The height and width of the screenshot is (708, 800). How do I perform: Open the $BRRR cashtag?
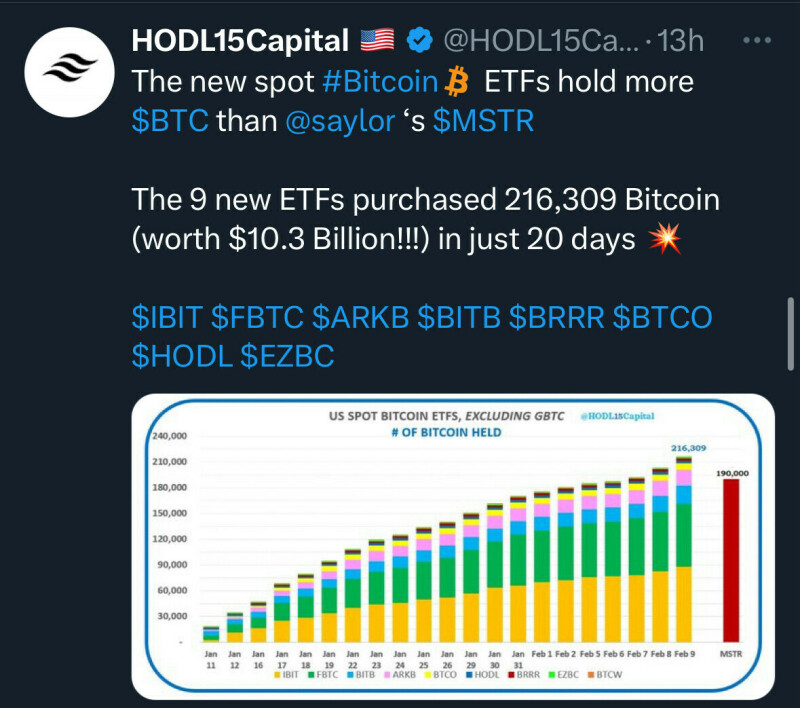pyautogui.click(x=556, y=317)
